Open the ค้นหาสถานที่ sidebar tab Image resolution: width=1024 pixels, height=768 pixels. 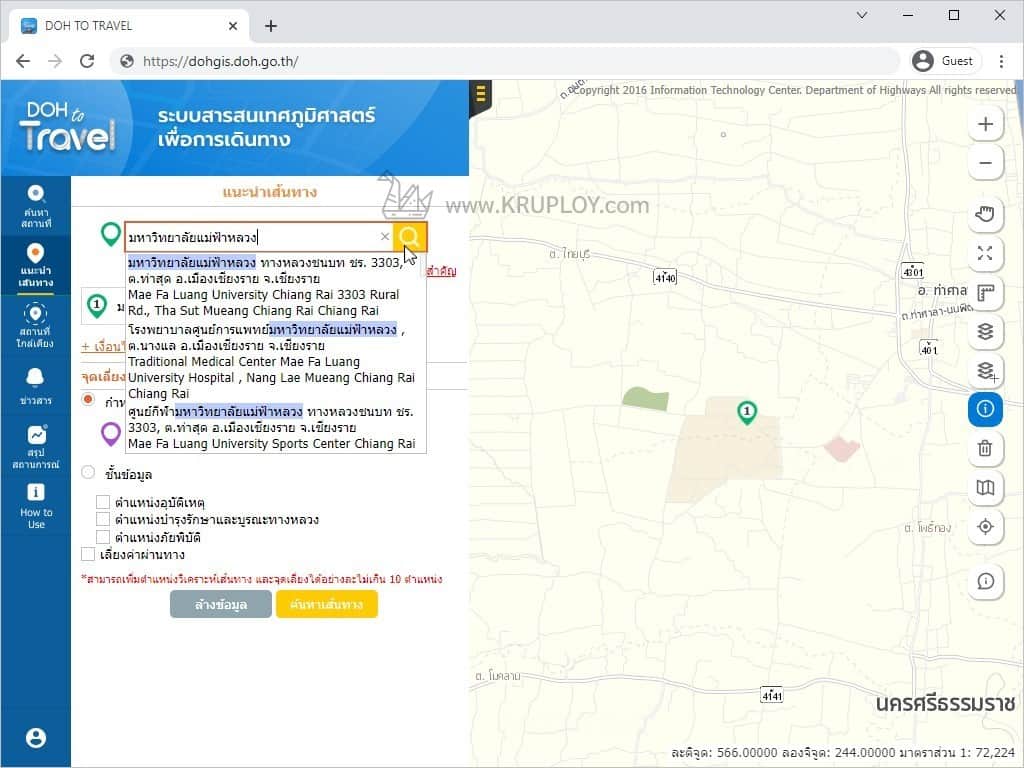point(36,202)
